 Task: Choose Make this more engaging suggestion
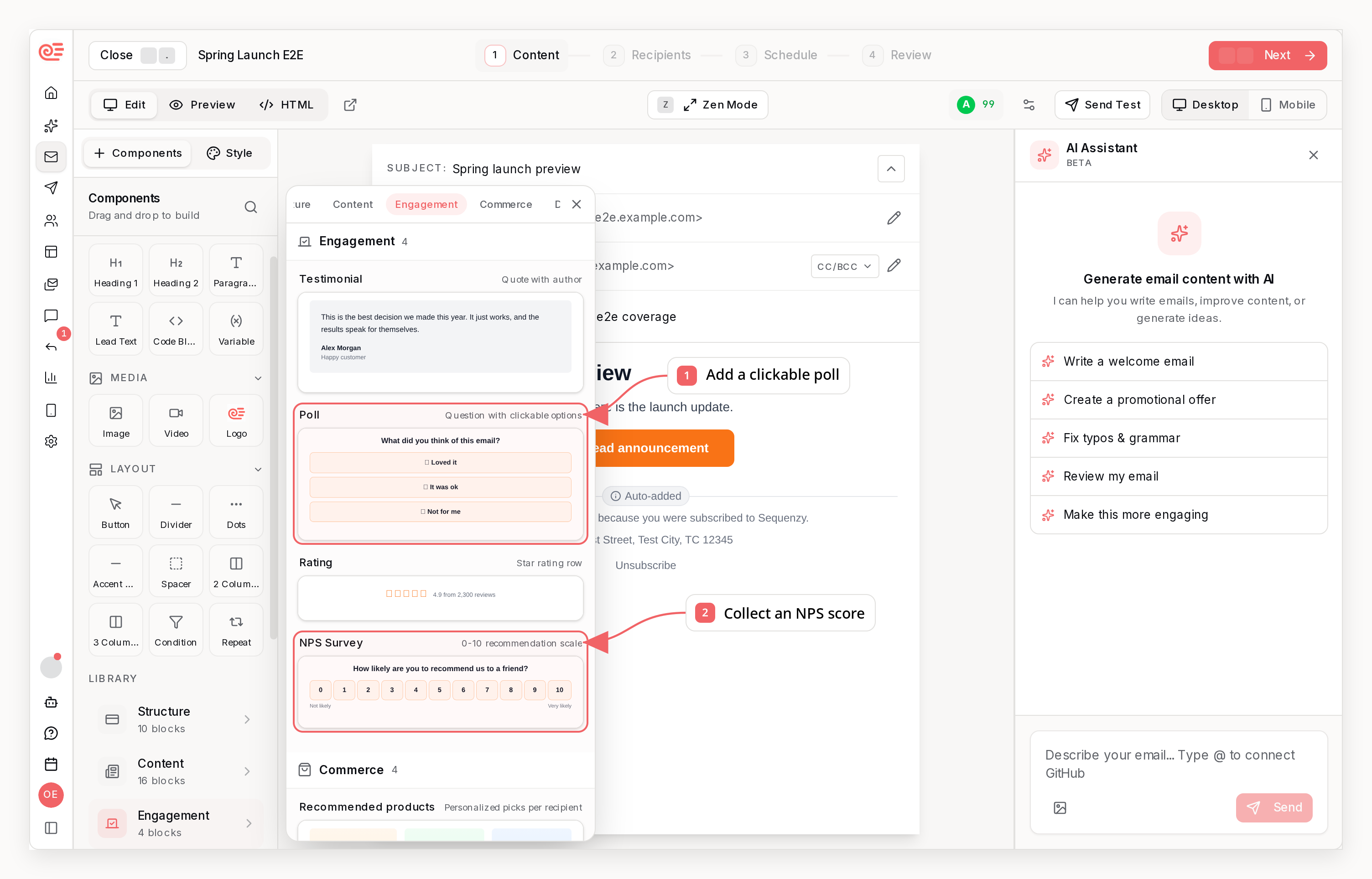pos(1179,514)
